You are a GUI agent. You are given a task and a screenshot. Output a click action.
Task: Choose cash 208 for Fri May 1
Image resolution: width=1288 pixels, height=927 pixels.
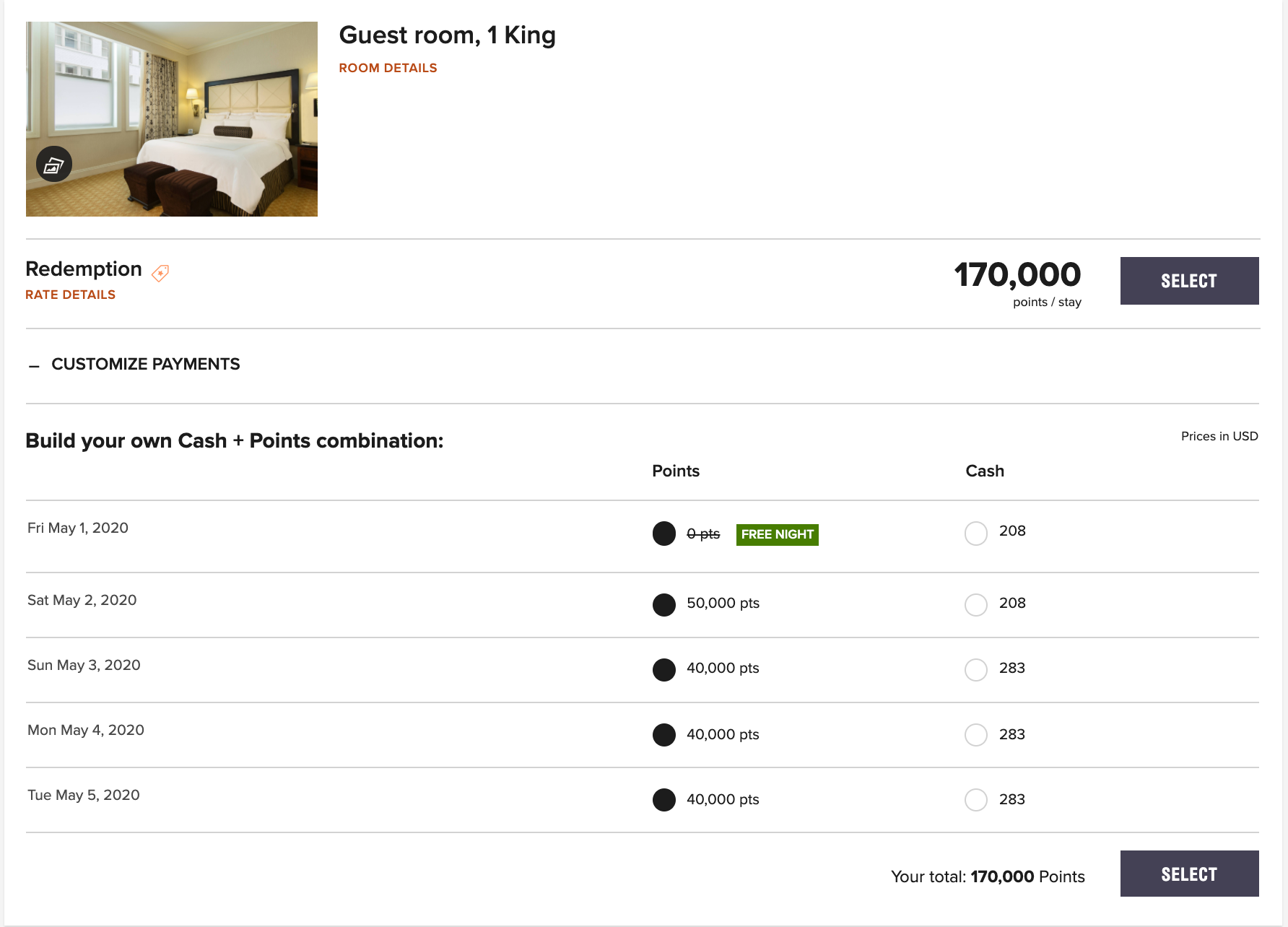click(x=975, y=534)
